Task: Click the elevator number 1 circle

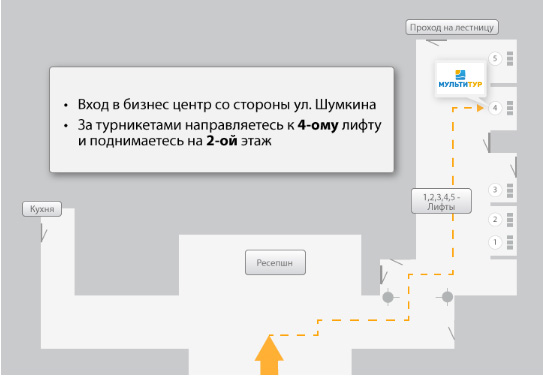Action: [x=495, y=242]
